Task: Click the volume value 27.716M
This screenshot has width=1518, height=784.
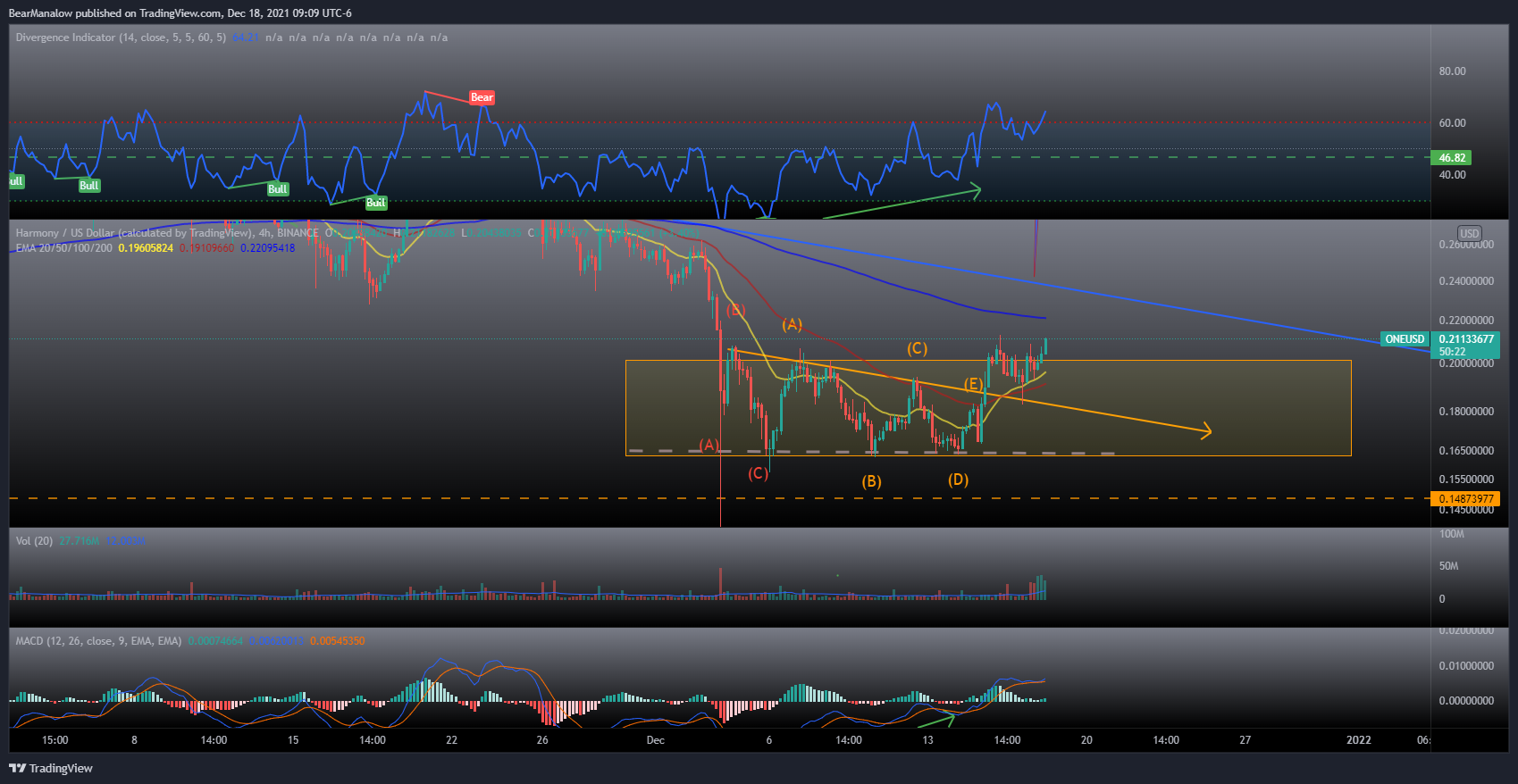Action: pos(80,541)
